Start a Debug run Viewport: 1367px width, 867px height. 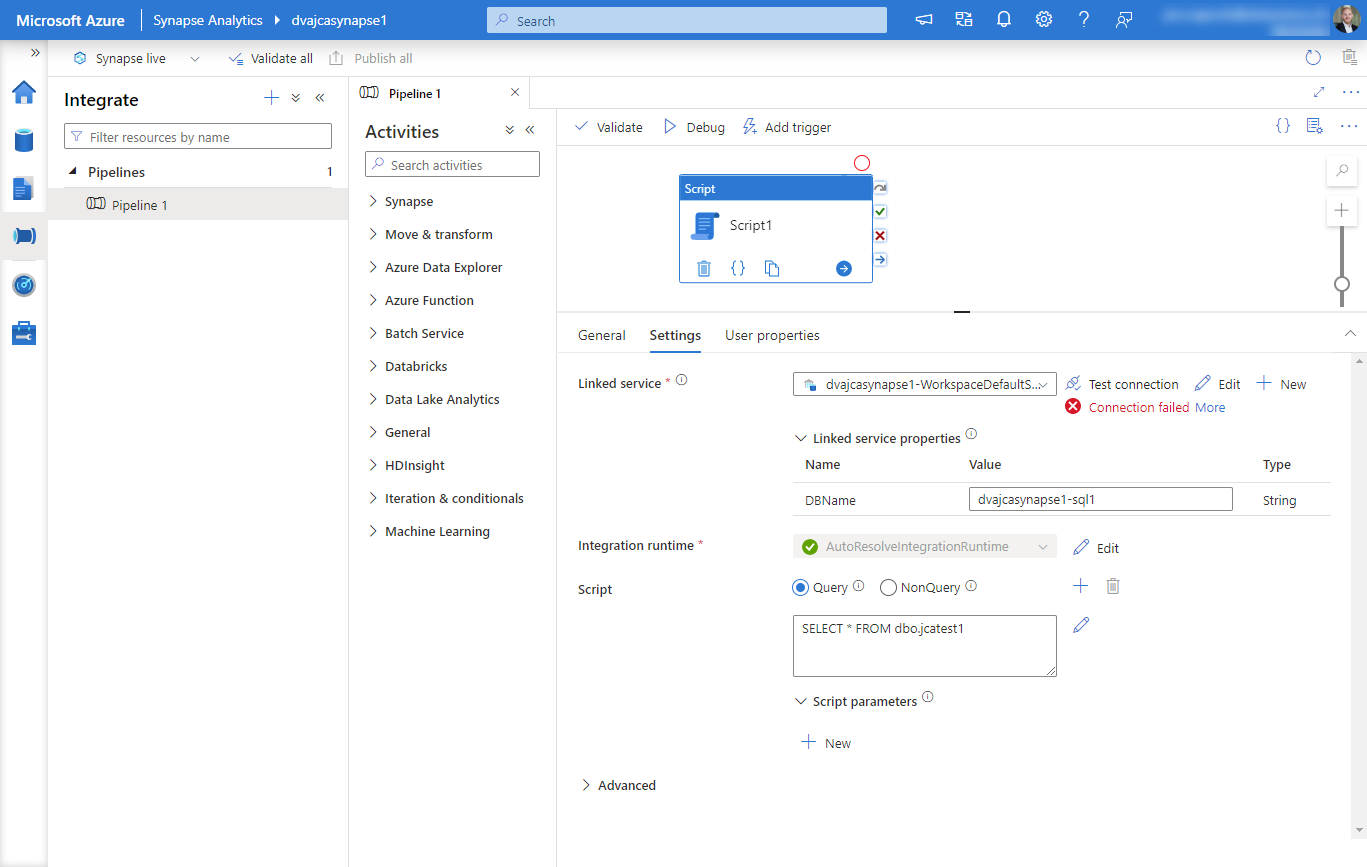point(694,127)
